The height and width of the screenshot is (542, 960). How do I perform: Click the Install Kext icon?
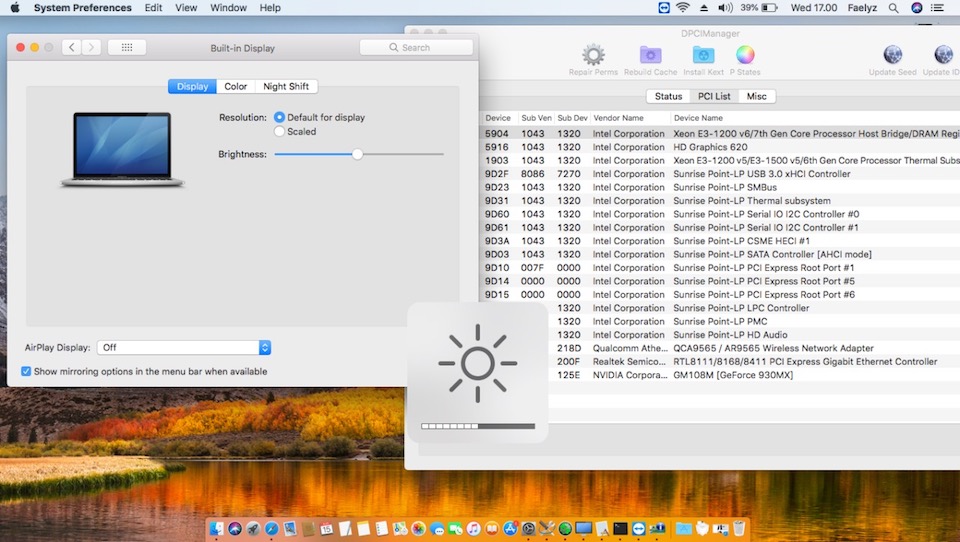coord(703,55)
